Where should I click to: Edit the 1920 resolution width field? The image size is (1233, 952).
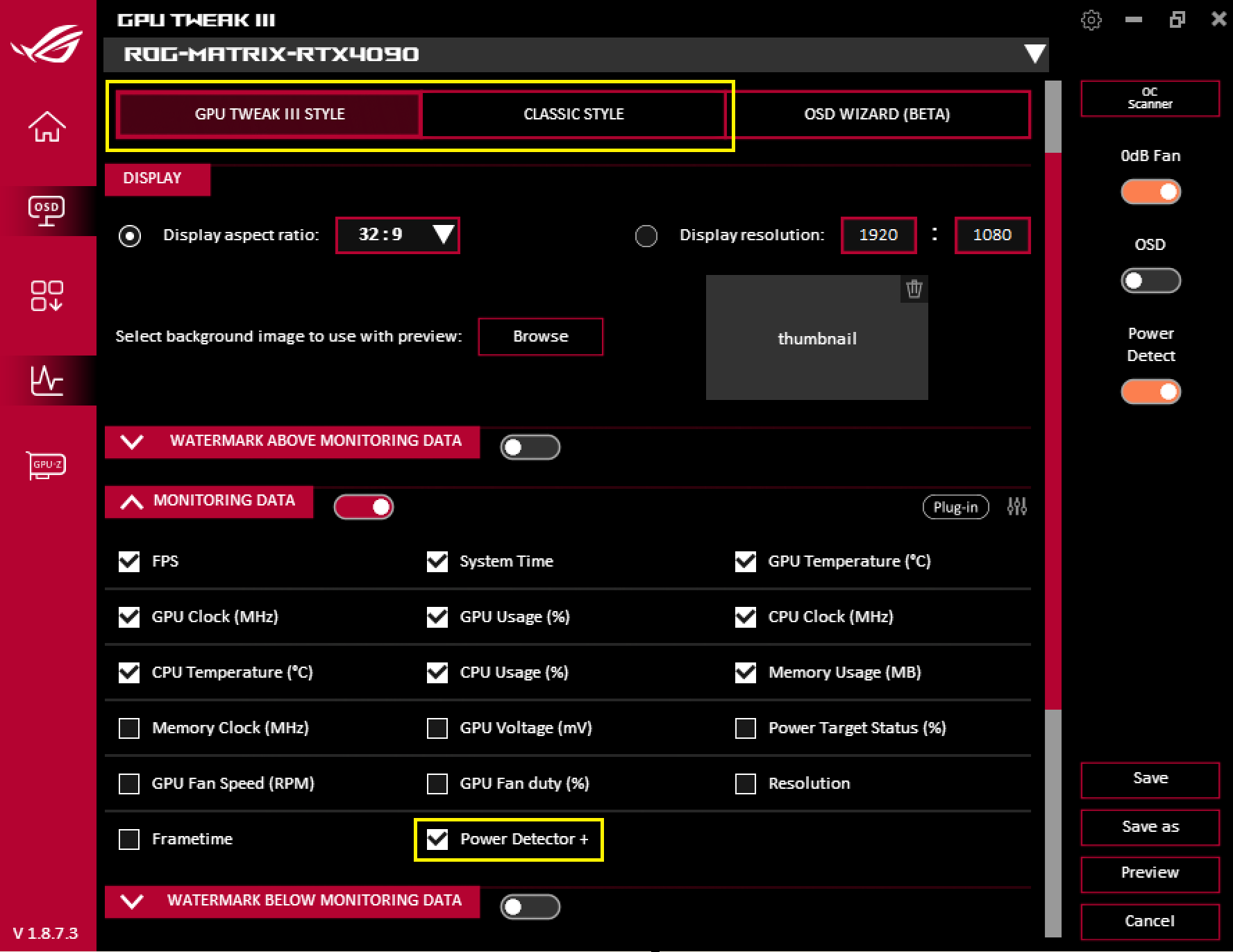pos(878,235)
